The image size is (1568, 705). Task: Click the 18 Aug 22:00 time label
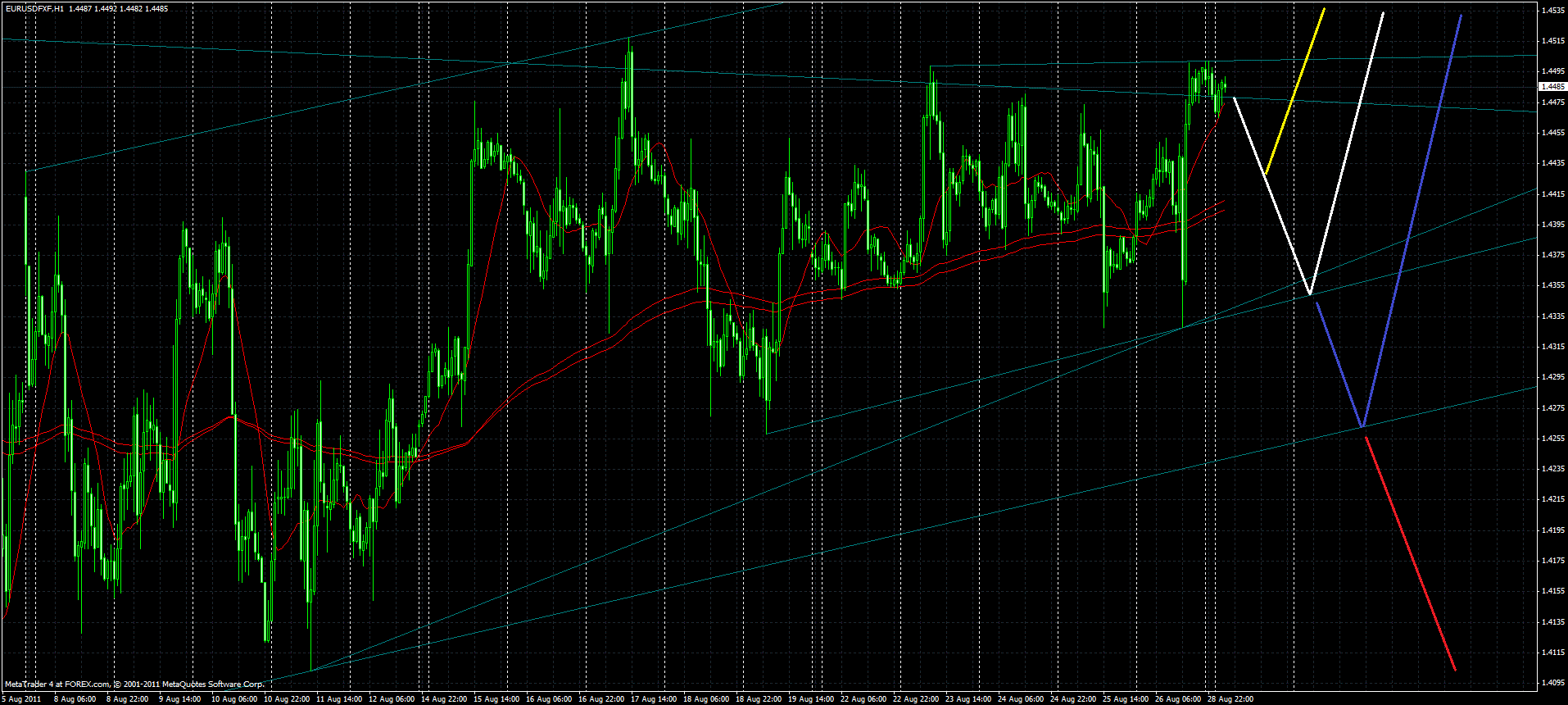pos(759,699)
